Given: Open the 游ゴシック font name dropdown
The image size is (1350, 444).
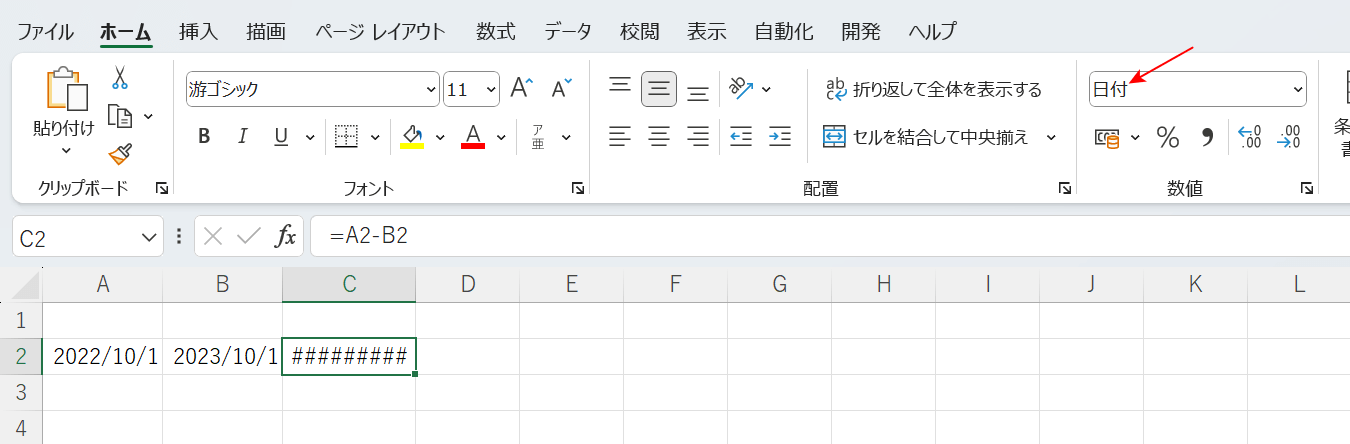Looking at the screenshot, I should click(431, 90).
